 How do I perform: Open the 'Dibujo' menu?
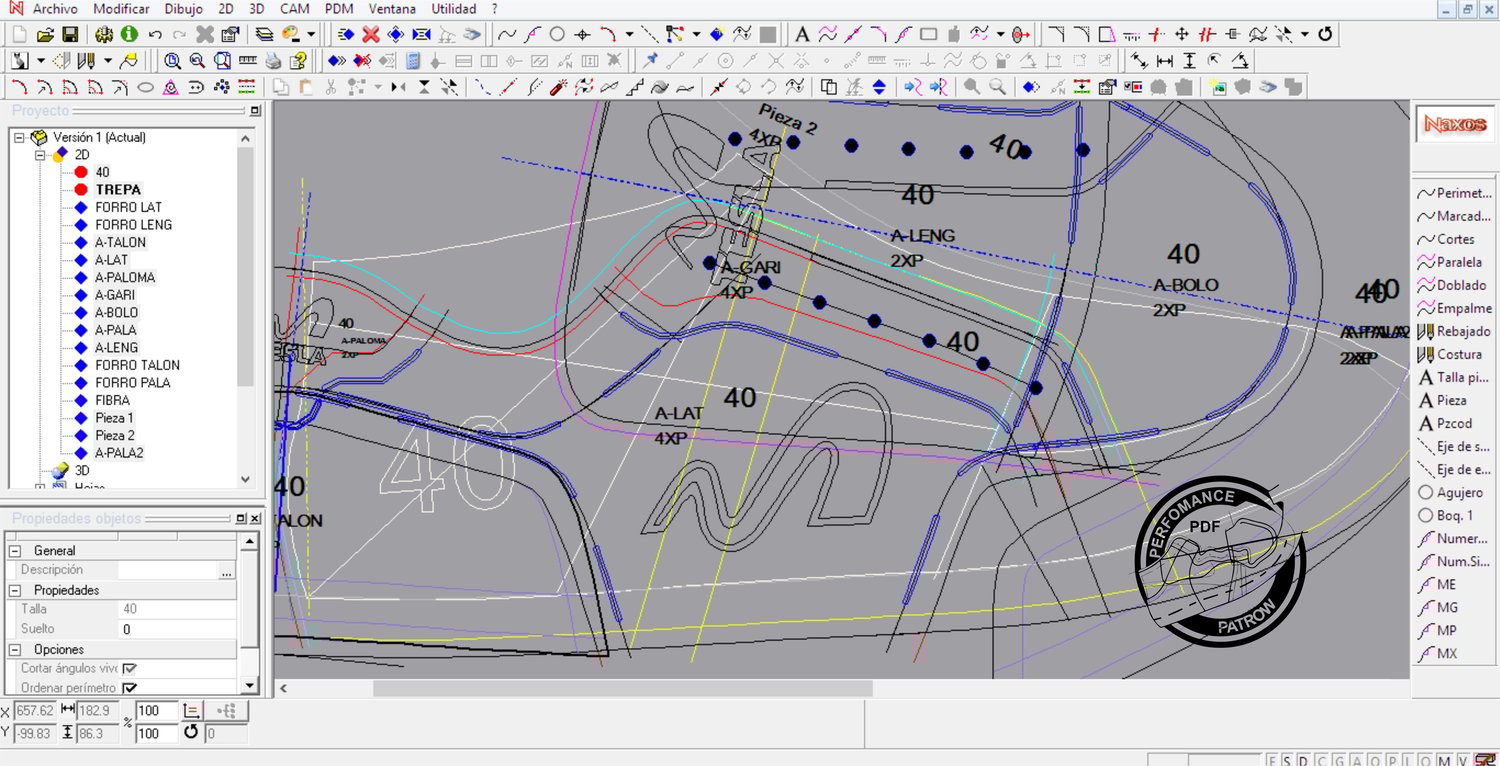(183, 9)
